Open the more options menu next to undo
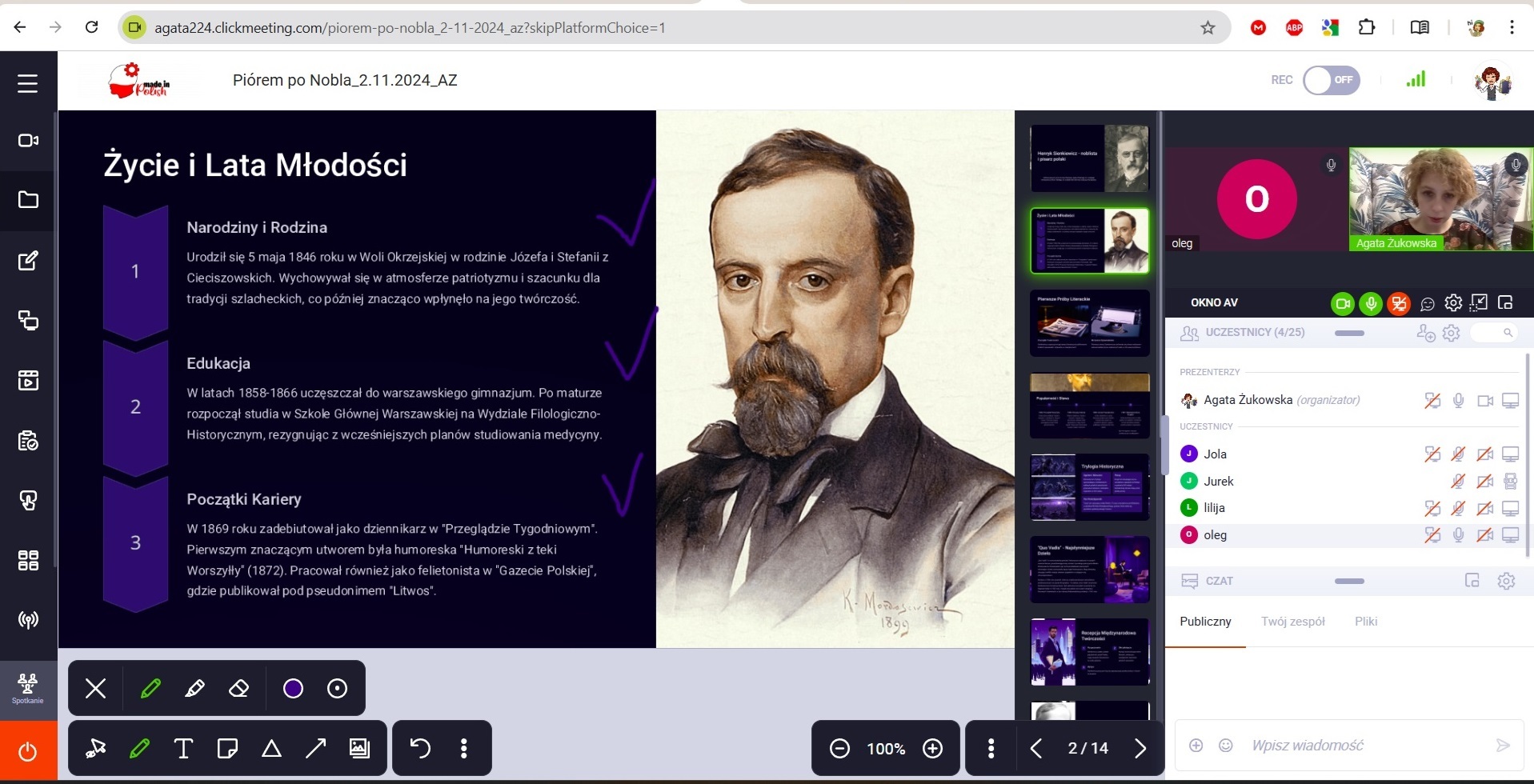The image size is (1534, 784). [464, 749]
